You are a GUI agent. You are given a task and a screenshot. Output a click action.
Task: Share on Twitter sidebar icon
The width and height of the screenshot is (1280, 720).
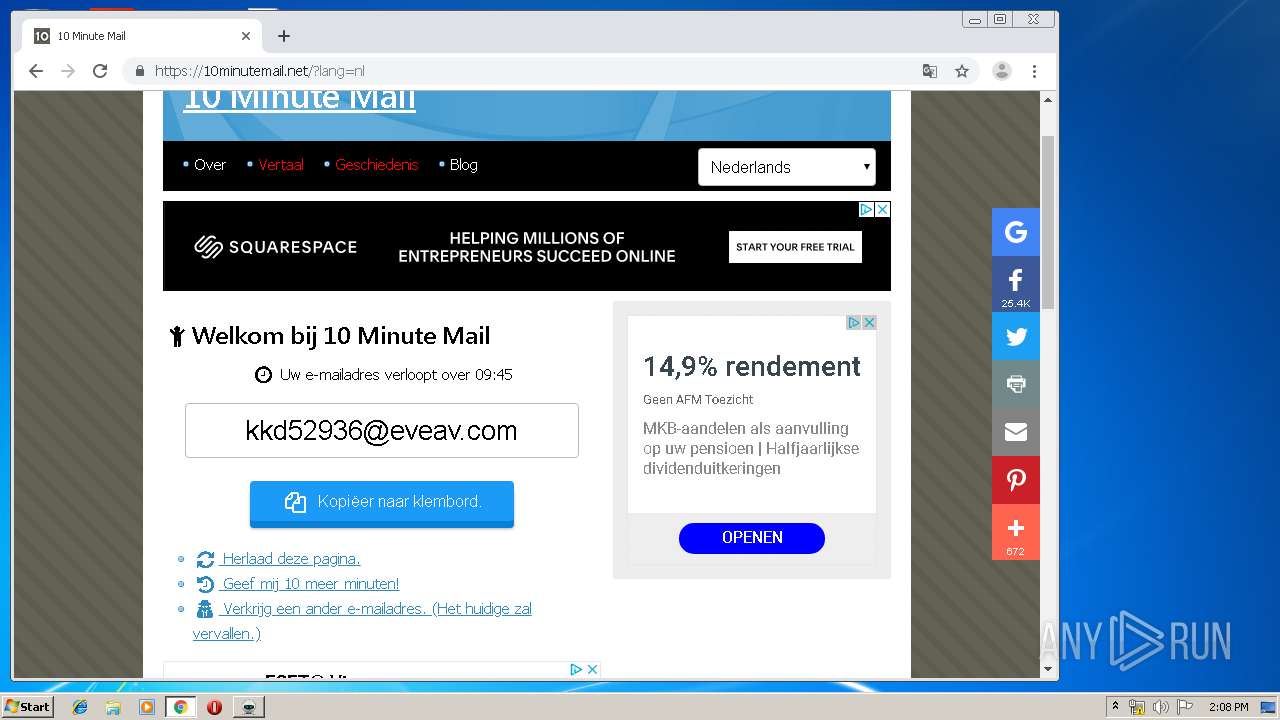pos(1016,336)
